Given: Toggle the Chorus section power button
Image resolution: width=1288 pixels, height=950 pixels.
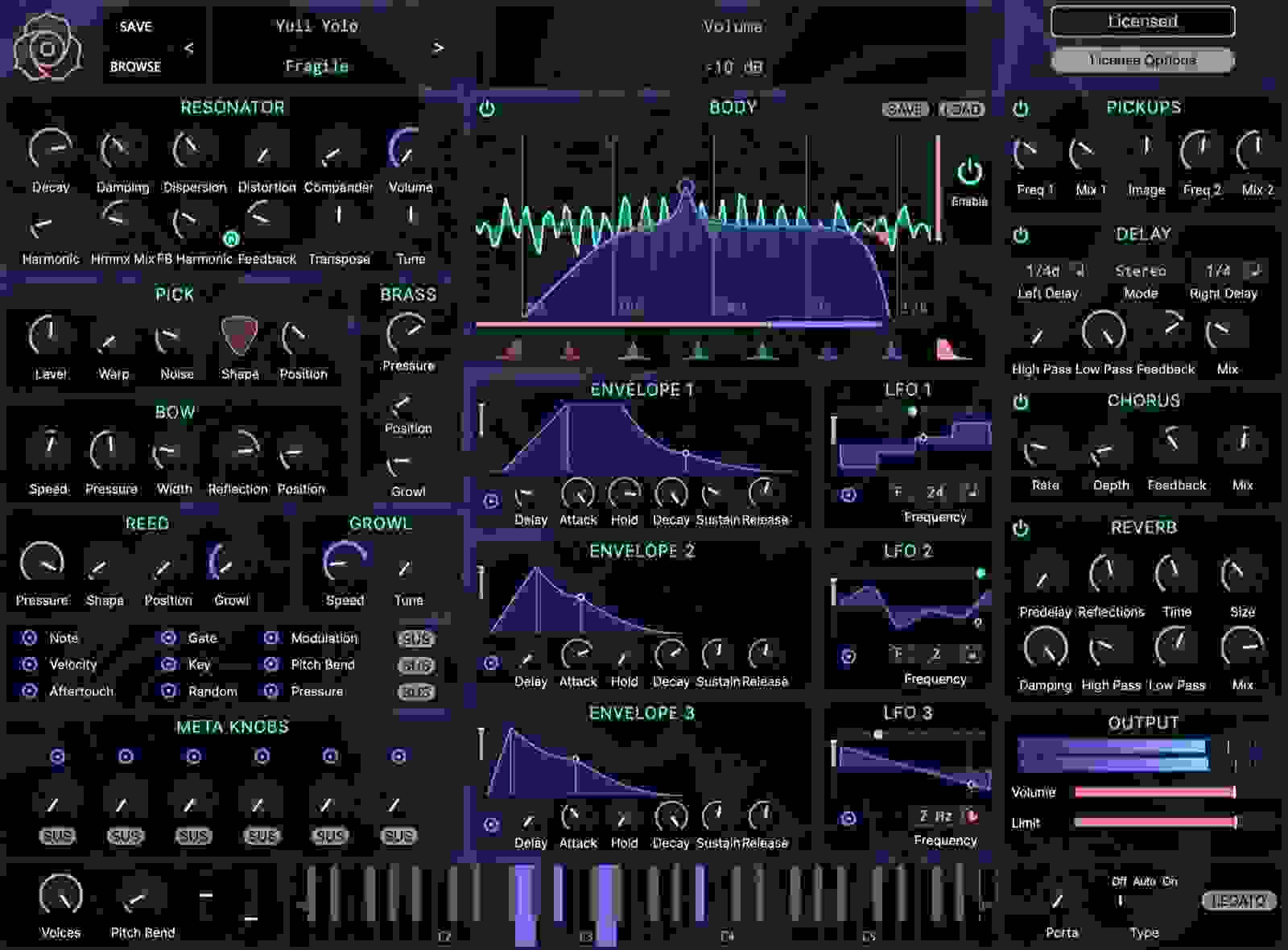Looking at the screenshot, I should tap(1022, 401).
